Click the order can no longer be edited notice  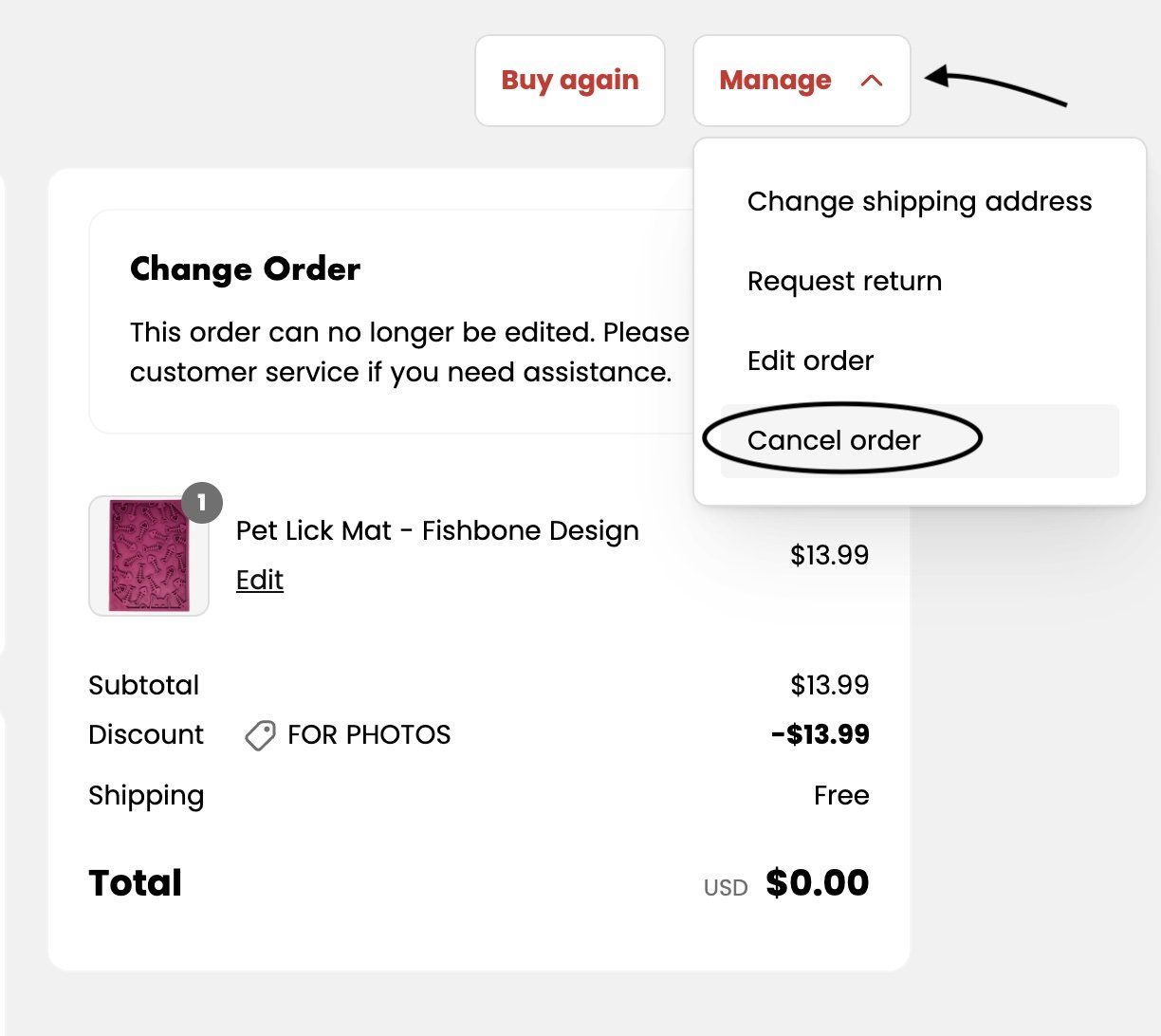410,352
